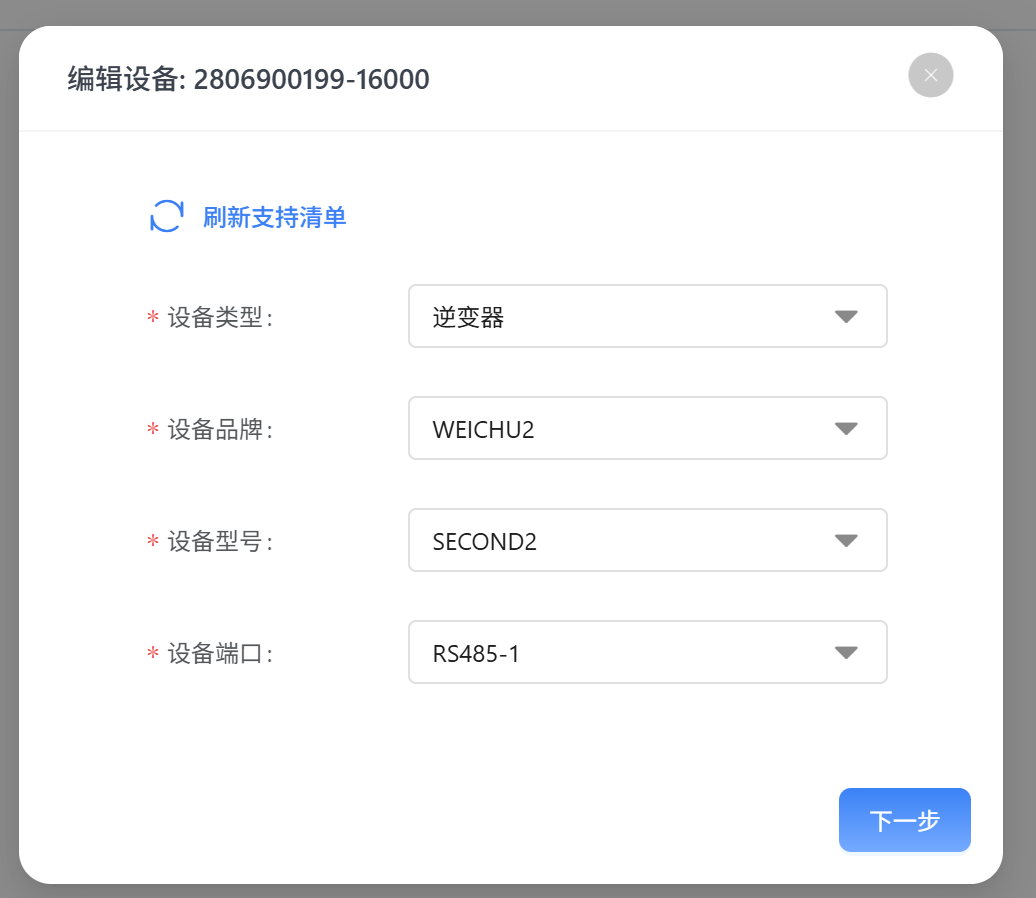Click the dialog title 编辑设备: 2806900199-16000
This screenshot has width=1036, height=898.
[248, 79]
